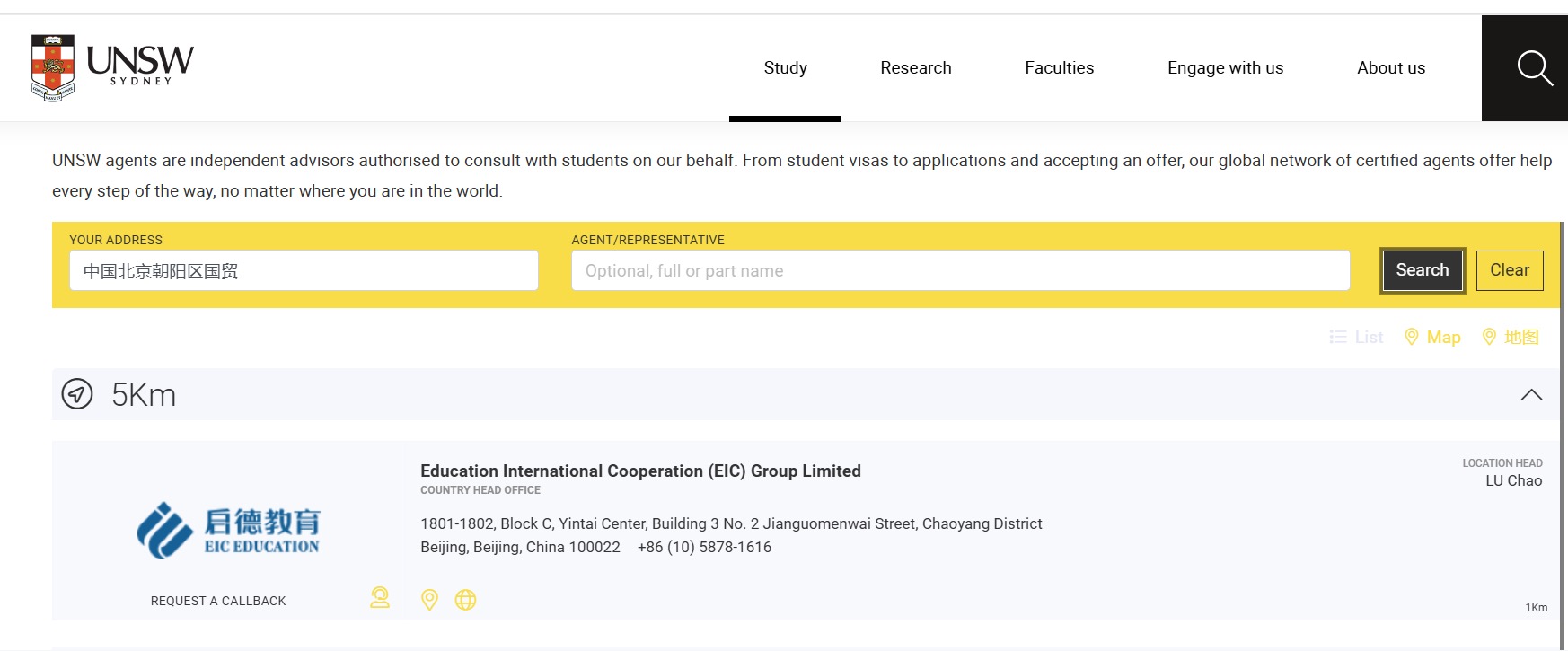Image resolution: width=1568 pixels, height=651 pixels.
Task: Click the Search button
Action: pos(1422,270)
